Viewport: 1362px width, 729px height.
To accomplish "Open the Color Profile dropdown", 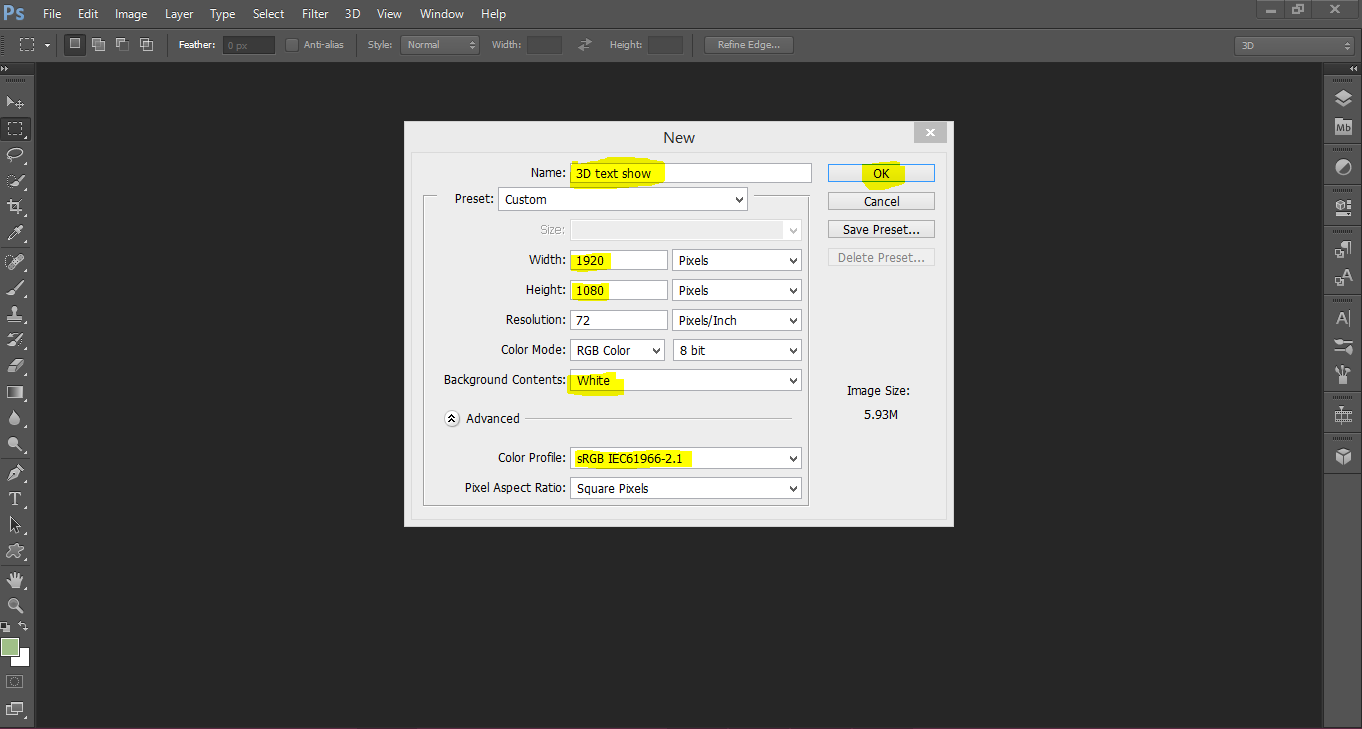I will (686, 458).
